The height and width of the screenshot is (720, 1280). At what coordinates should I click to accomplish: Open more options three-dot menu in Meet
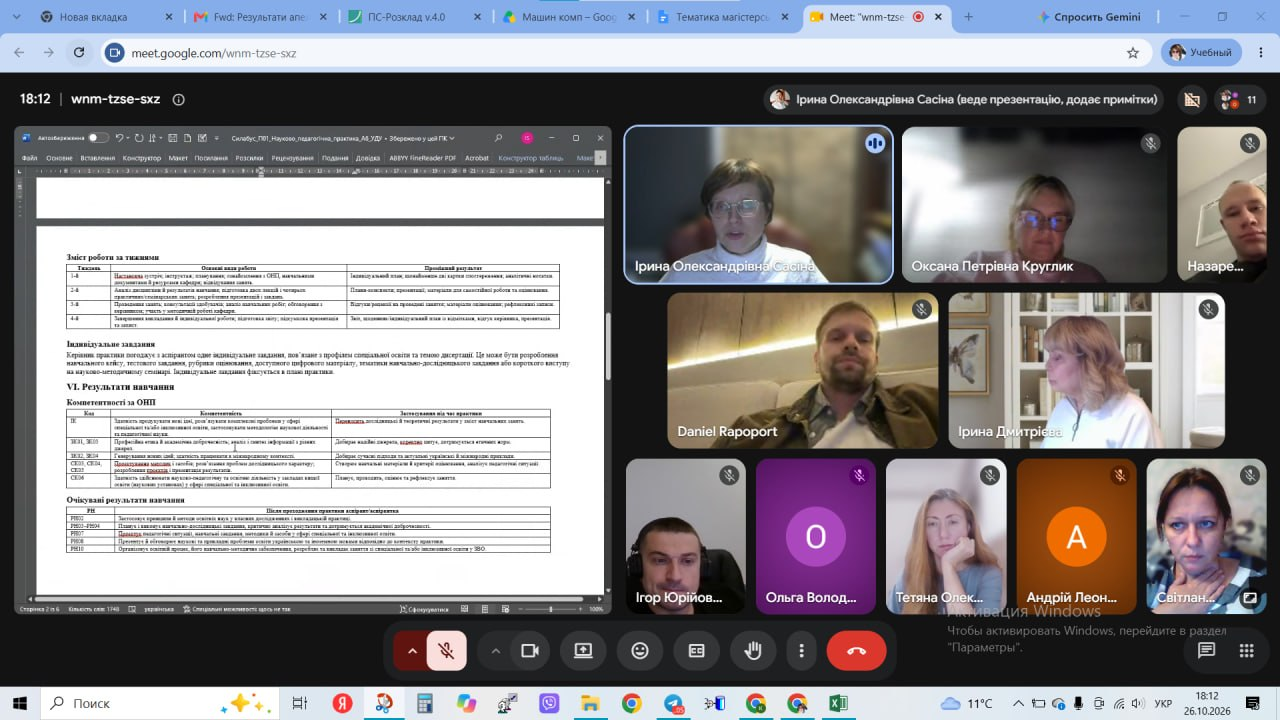[801, 651]
